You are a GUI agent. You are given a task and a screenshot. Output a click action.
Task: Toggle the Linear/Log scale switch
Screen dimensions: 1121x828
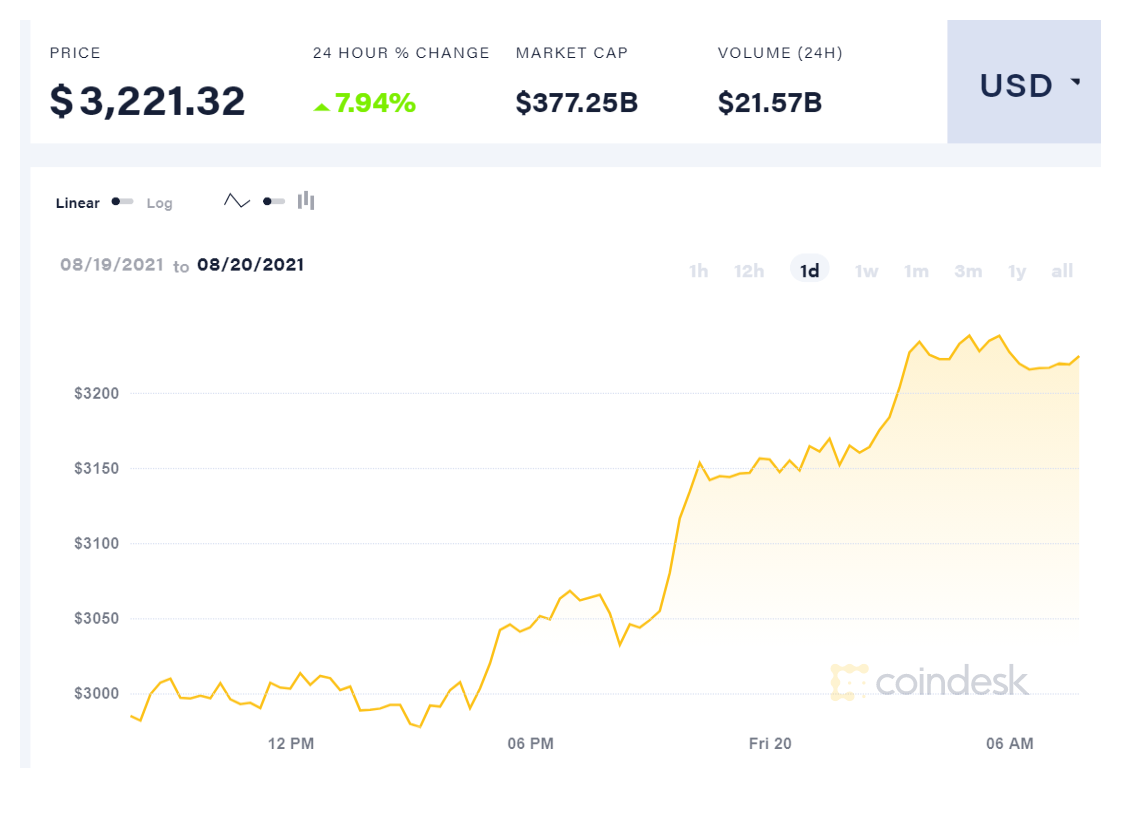pyautogui.click(x=123, y=202)
